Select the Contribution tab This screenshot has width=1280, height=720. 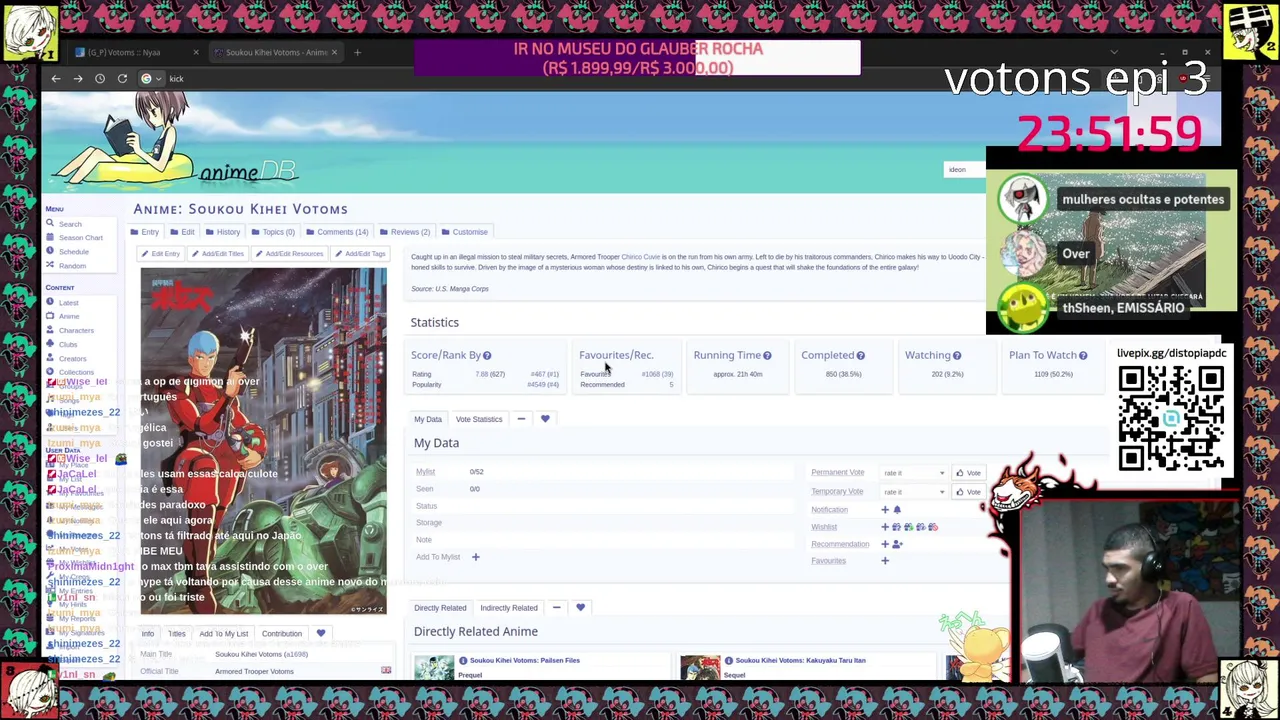pos(281,633)
